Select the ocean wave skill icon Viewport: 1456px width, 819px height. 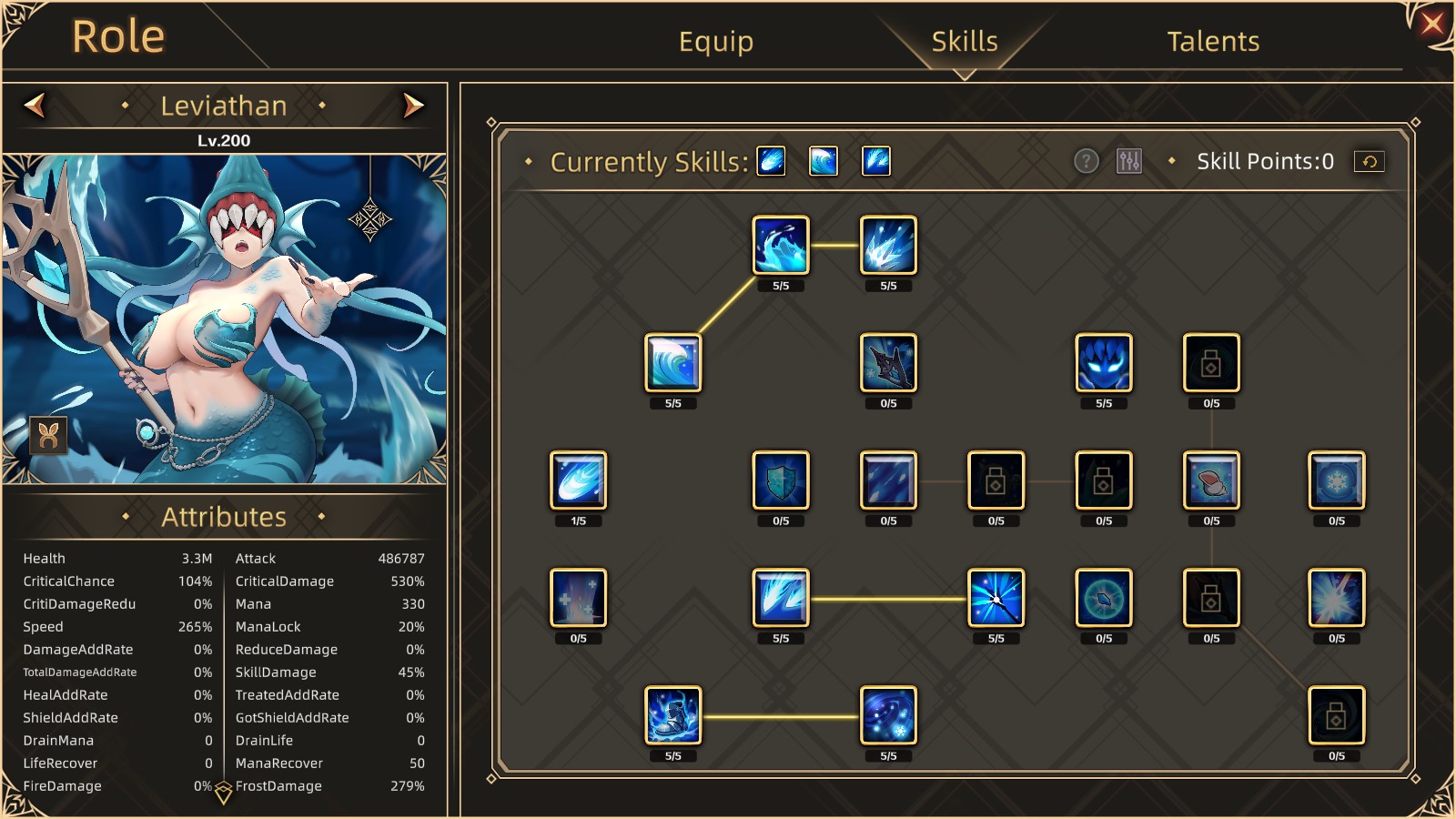click(x=673, y=362)
